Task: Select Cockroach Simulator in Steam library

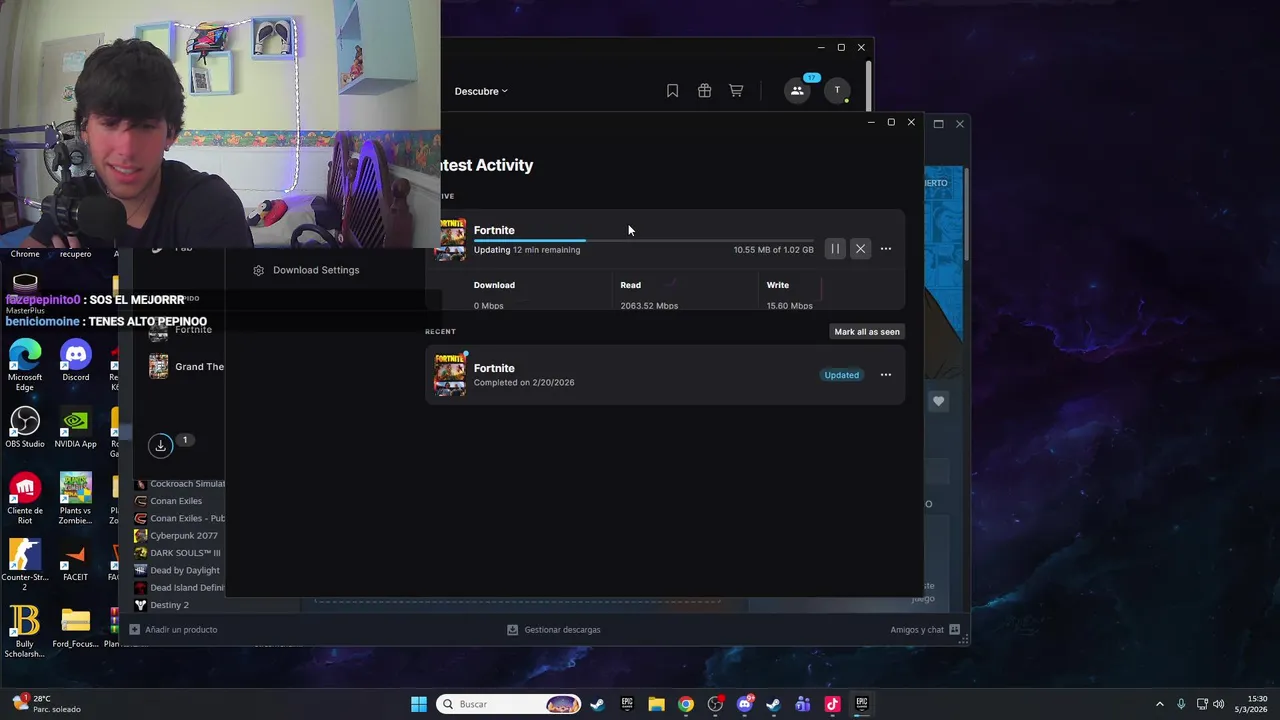Action: point(180,484)
